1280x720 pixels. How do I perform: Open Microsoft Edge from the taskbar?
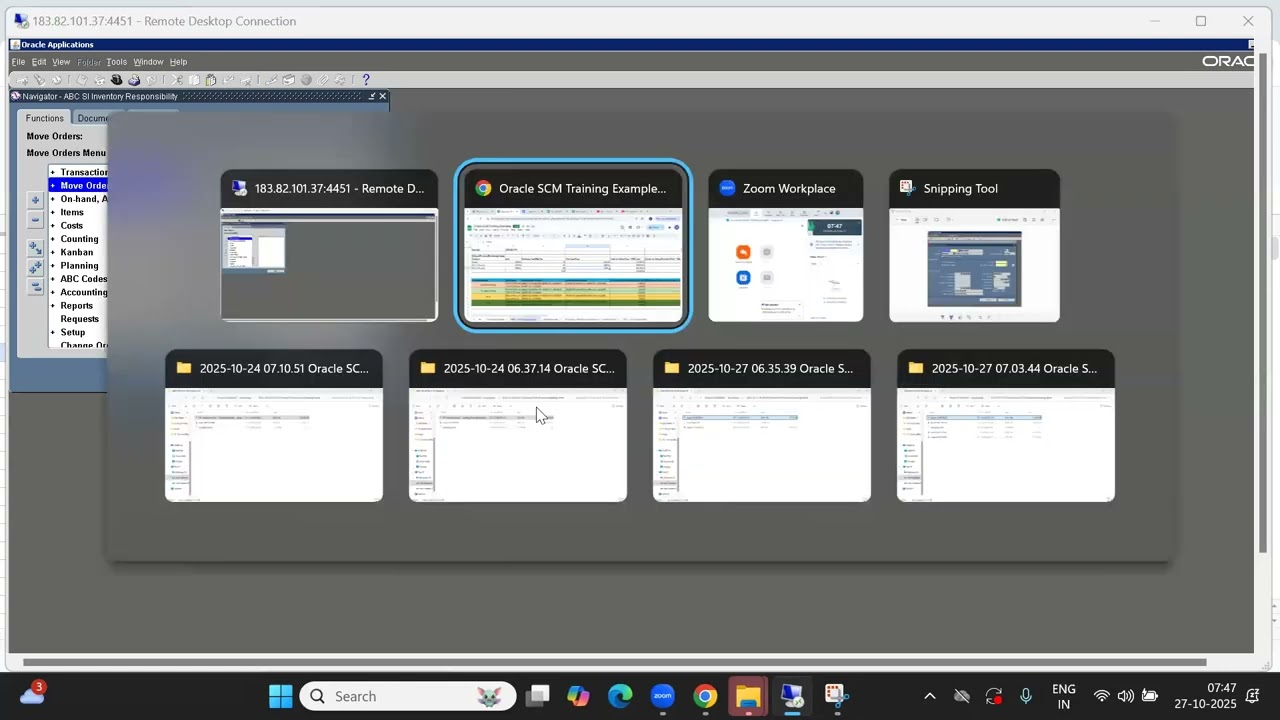620,696
